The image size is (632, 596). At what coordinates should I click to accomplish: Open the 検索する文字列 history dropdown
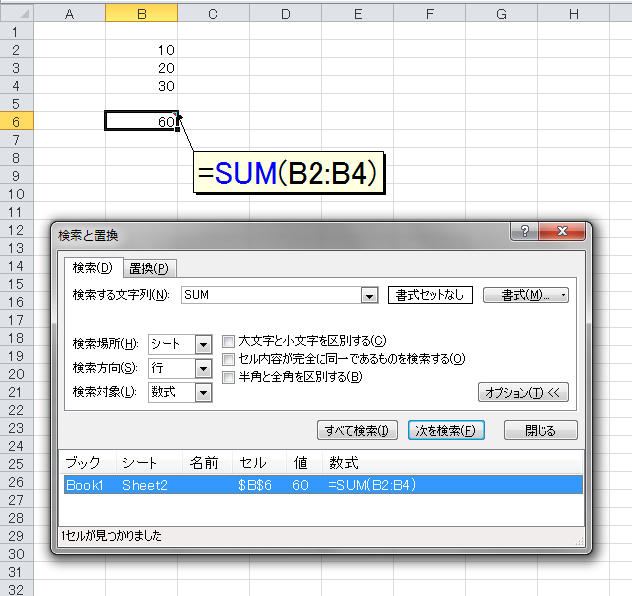pyautogui.click(x=369, y=296)
